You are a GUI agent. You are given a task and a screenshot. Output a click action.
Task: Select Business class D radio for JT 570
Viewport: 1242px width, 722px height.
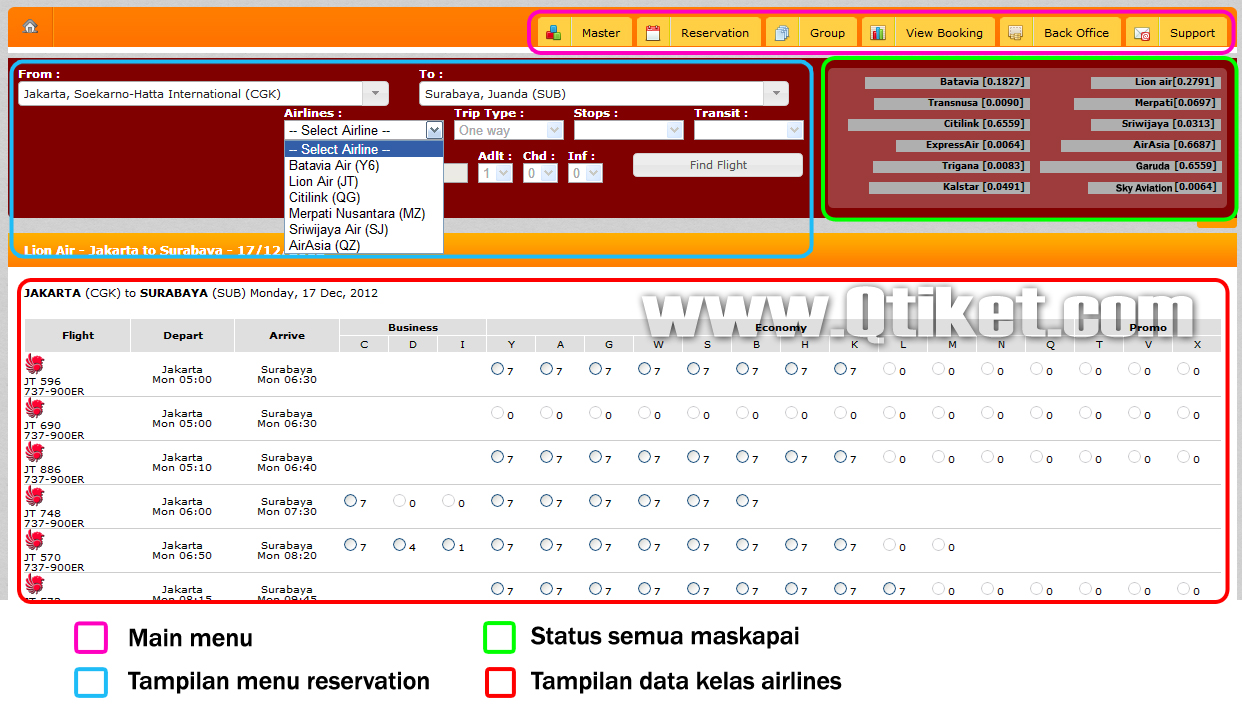click(399, 545)
